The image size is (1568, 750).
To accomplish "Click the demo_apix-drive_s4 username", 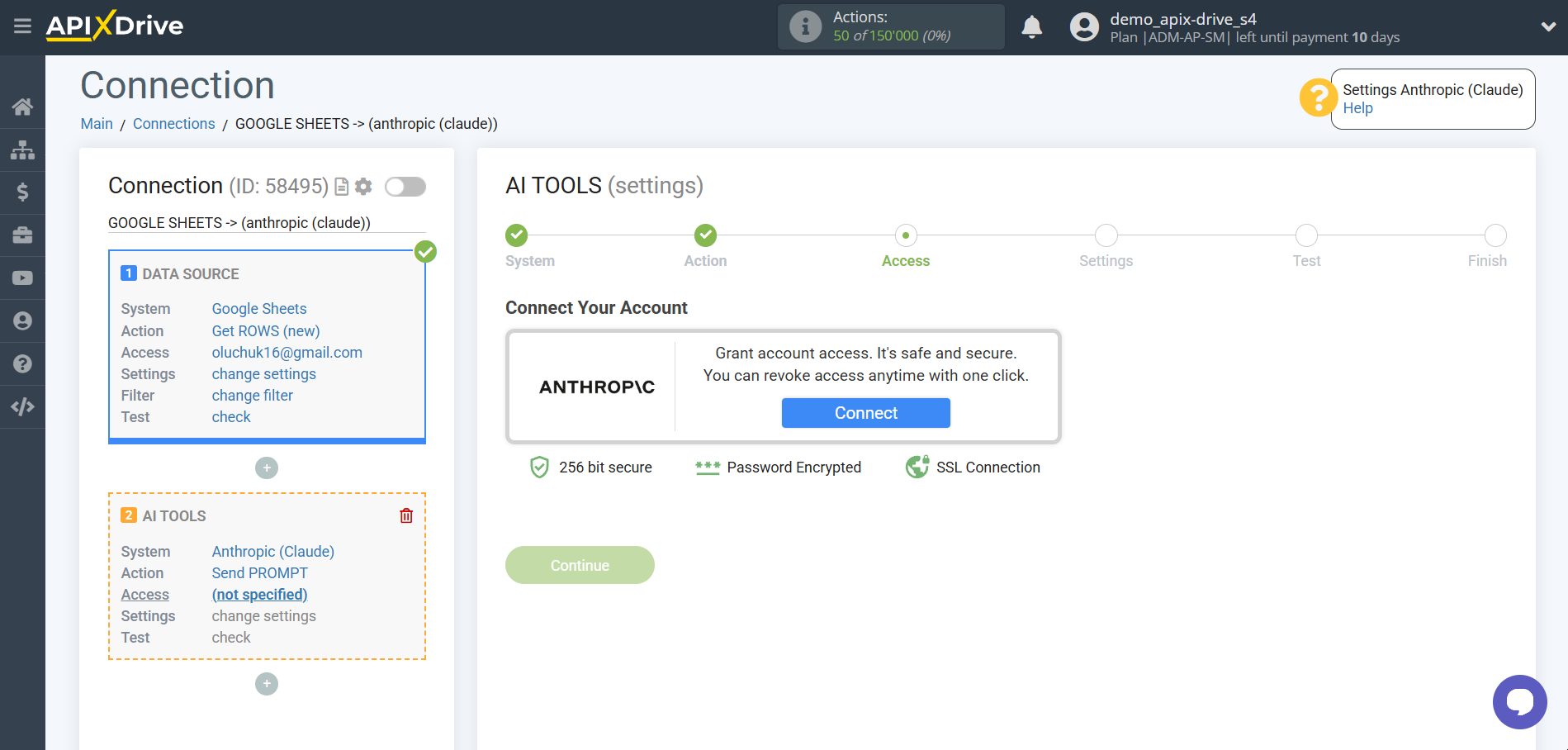I will pyautogui.click(x=1183, y=19).
